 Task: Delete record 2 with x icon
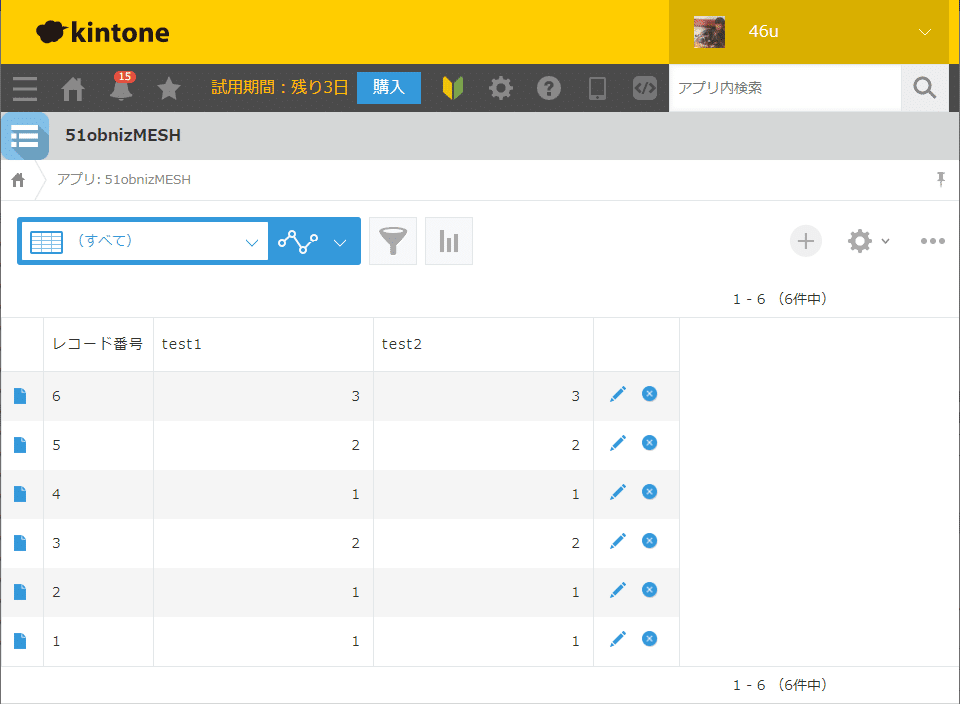[x=650, y=590]
